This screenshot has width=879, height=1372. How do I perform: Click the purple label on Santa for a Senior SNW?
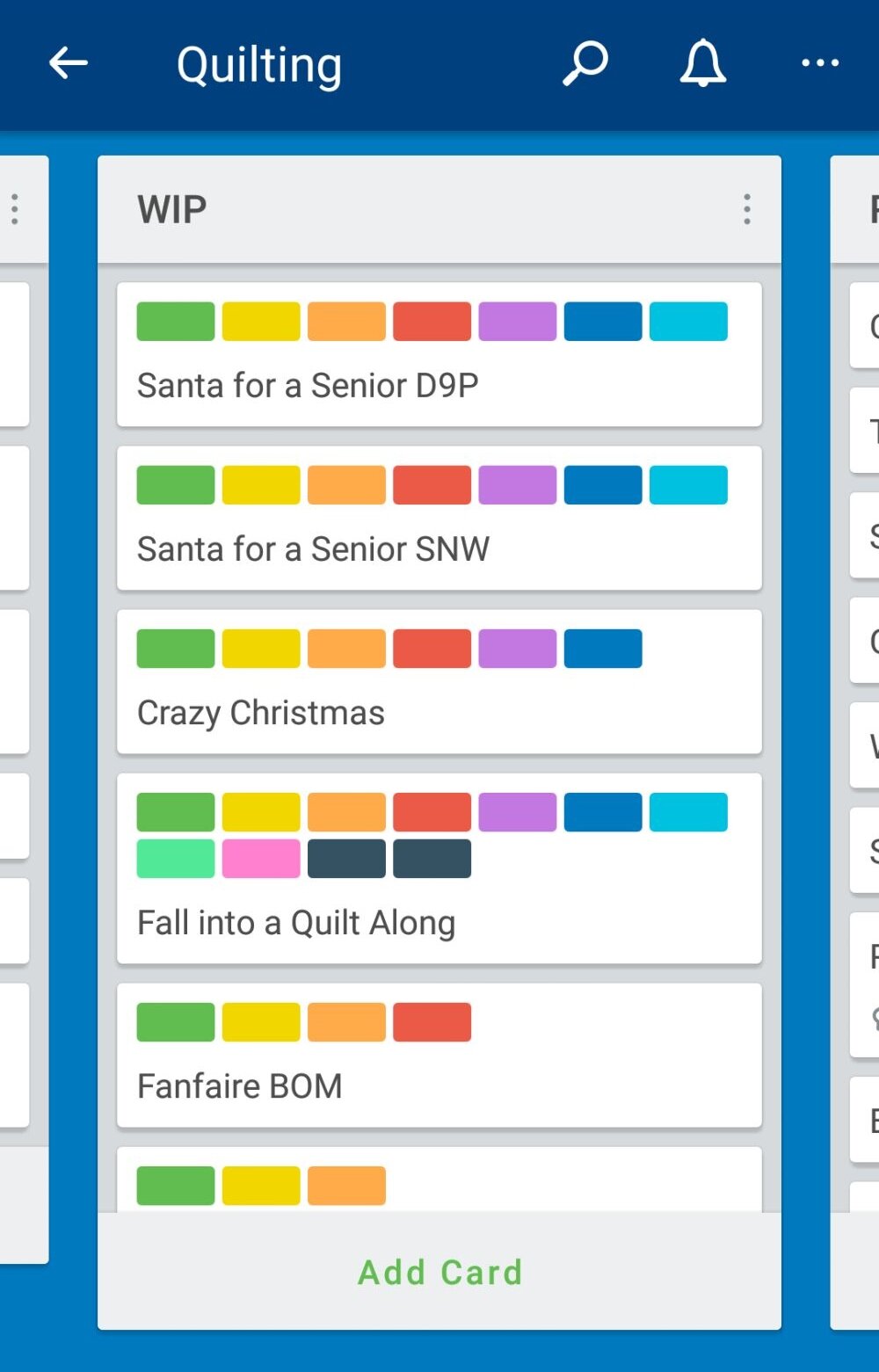517,485
